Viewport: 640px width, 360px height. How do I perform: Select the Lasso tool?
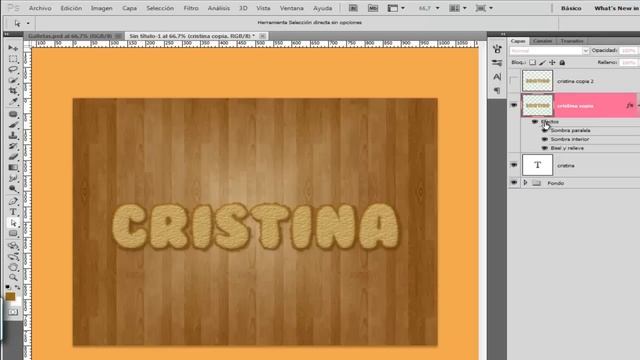coord(13,69)
